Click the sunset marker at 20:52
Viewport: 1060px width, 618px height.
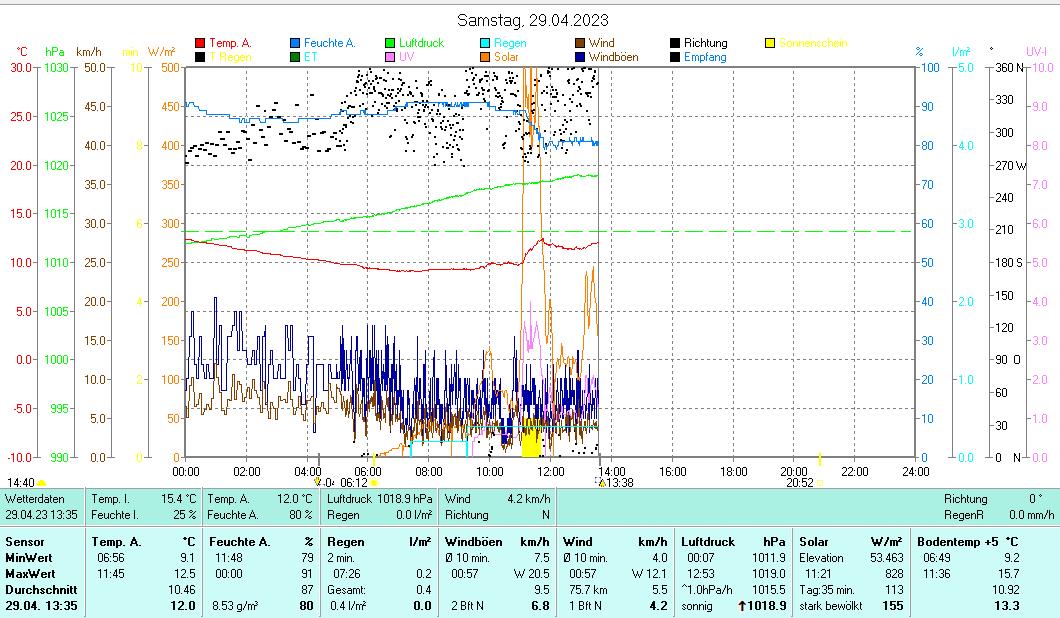[x=819, y=482]
